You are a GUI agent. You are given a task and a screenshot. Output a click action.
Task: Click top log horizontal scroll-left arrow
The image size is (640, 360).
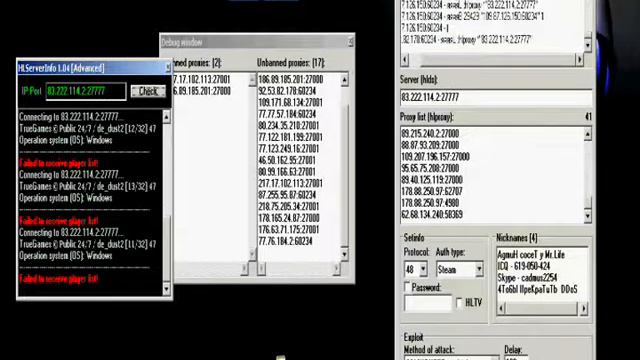pos(404,60)
